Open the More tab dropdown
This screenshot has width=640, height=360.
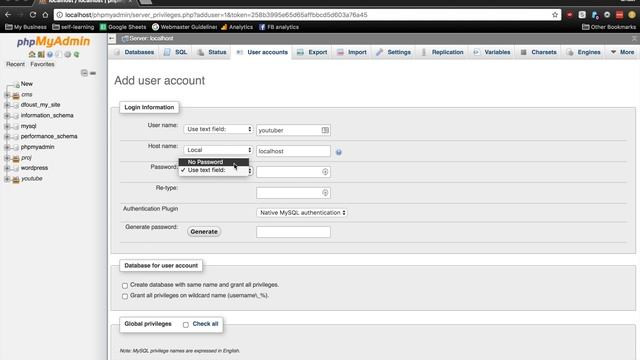[x=622, y=52]
